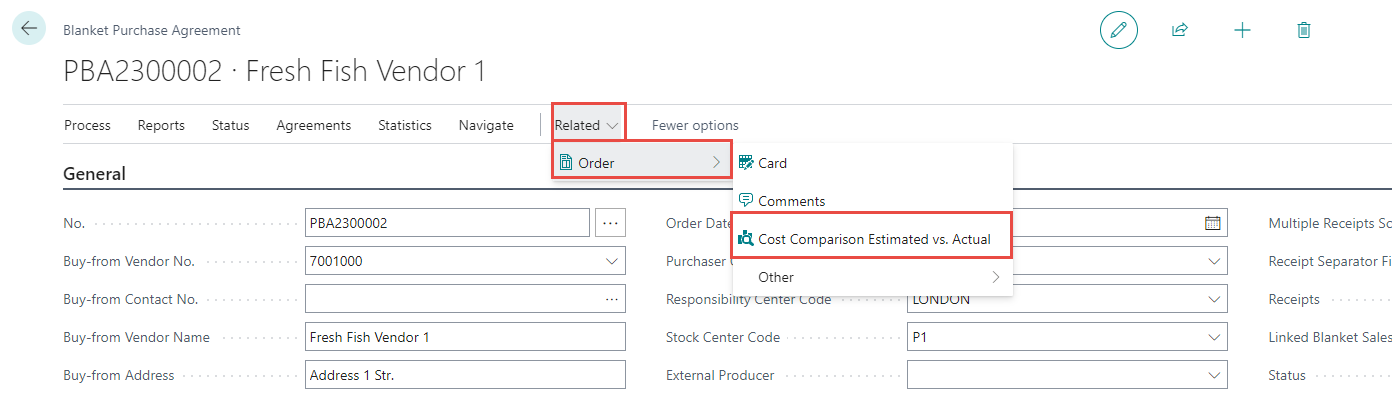This screenshot has width=1392, height=395.
Task: Open the External Producer dropdown
Action: pos(1215,375)
